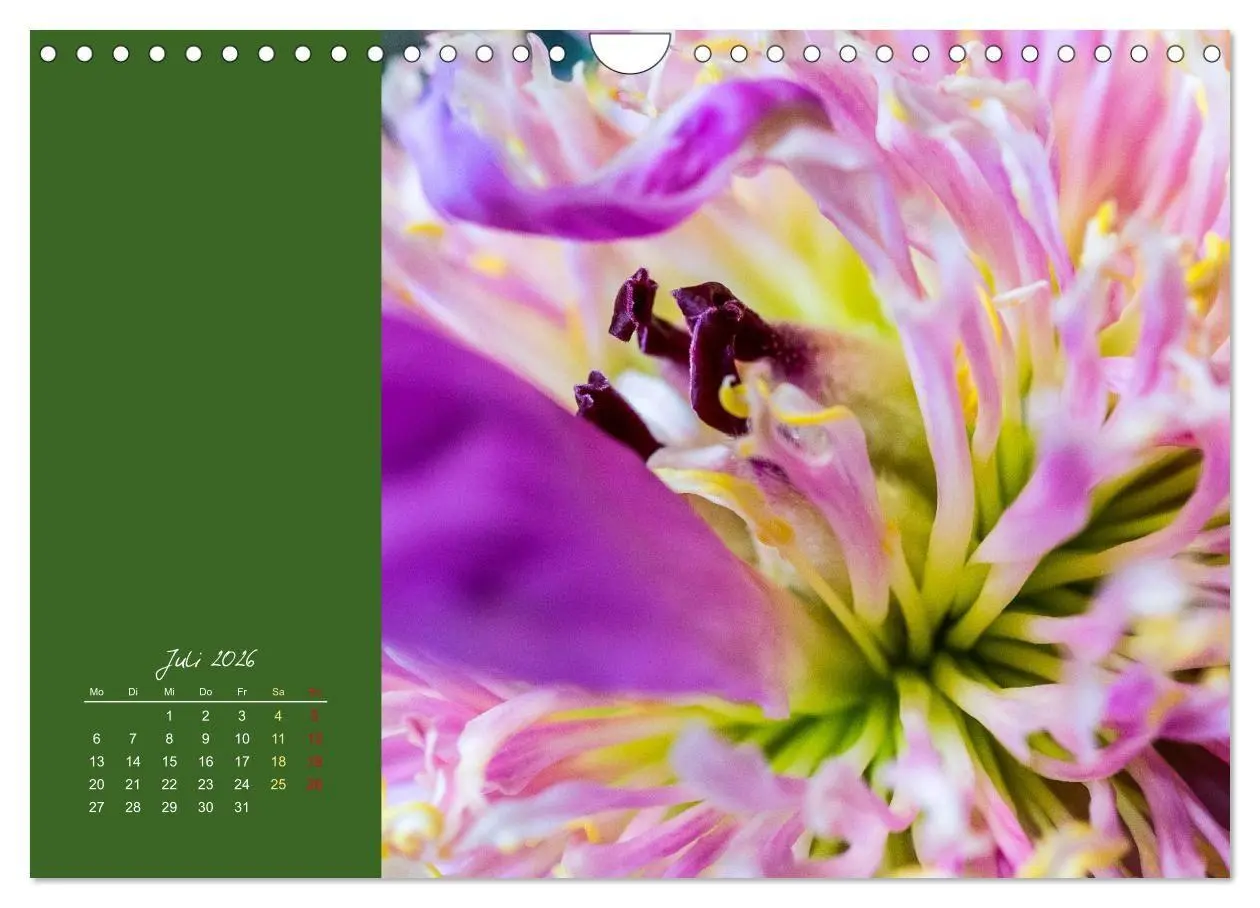The image size is (1260, 908).
Task: Click Saturday date 25
Action: (278, 785)
